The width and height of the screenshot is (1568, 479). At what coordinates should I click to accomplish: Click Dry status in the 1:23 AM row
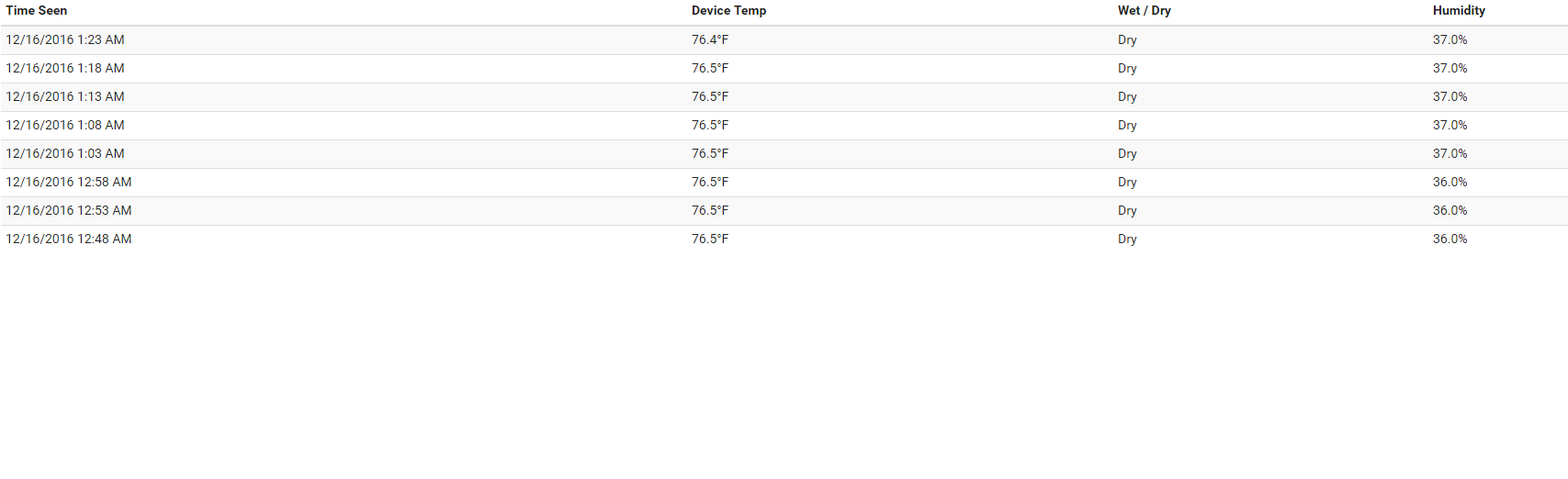tap(1127, 40)
